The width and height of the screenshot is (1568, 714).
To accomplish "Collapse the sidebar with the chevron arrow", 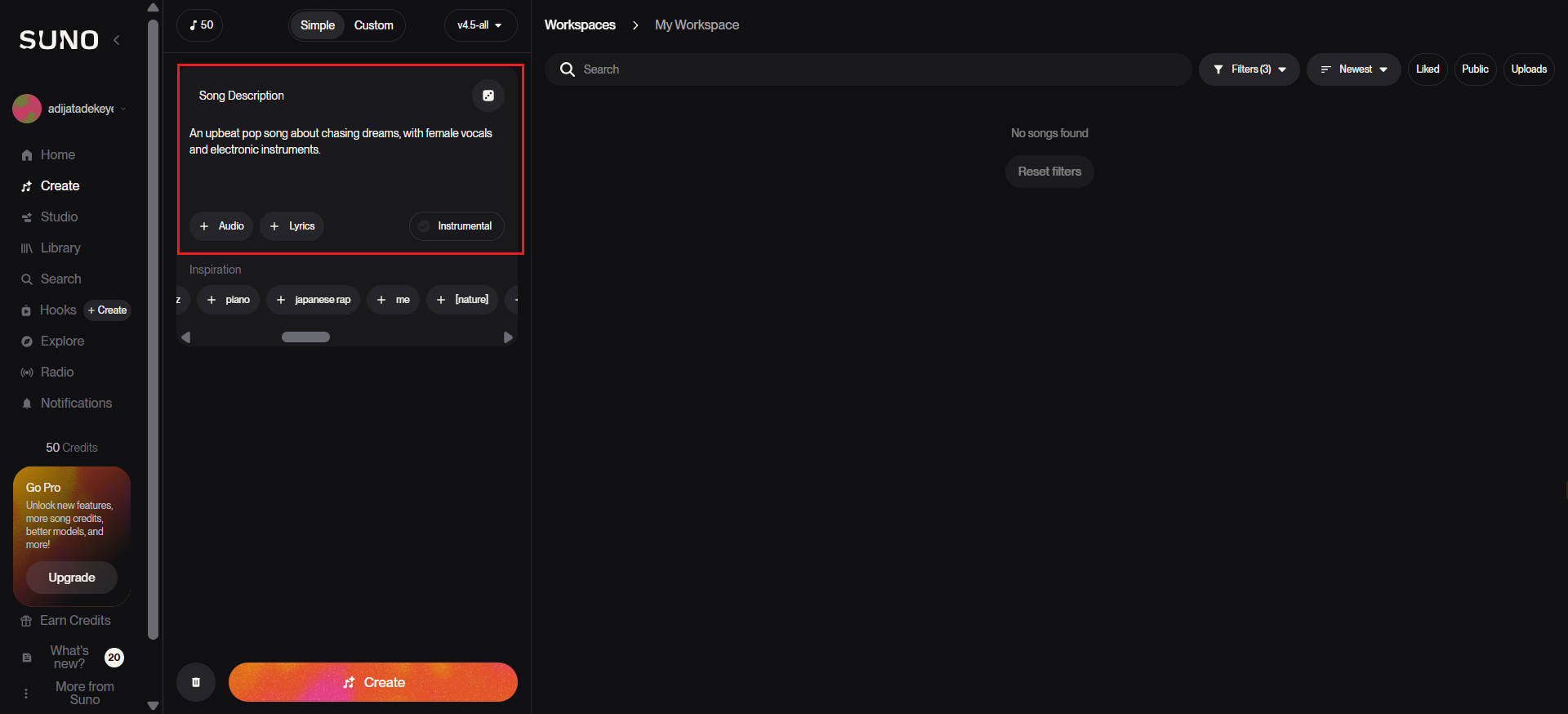I will point(117,40).
